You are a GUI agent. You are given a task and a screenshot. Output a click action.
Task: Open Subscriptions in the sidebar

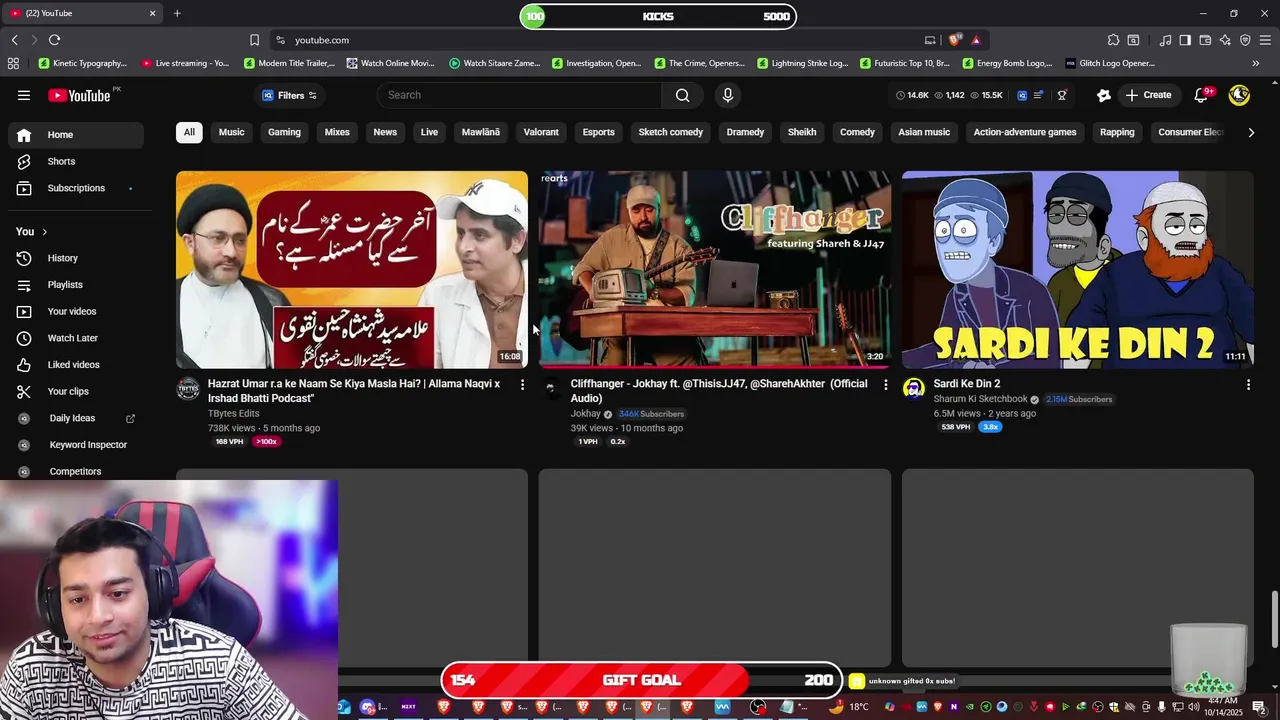coord(76,188)
